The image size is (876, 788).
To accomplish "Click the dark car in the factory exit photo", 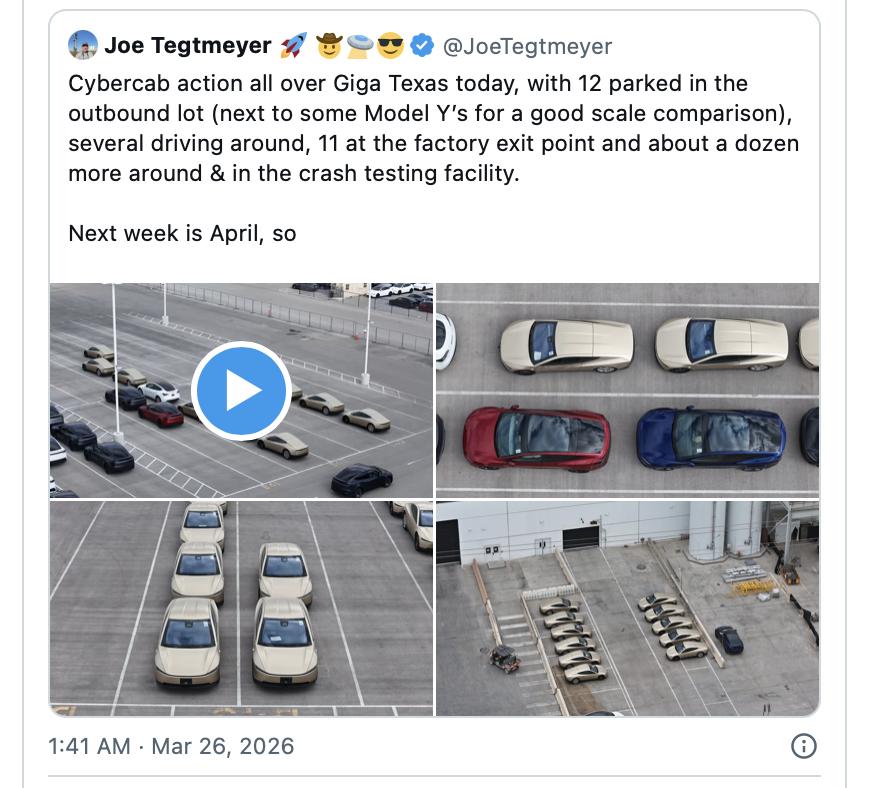I will point(728,638).
